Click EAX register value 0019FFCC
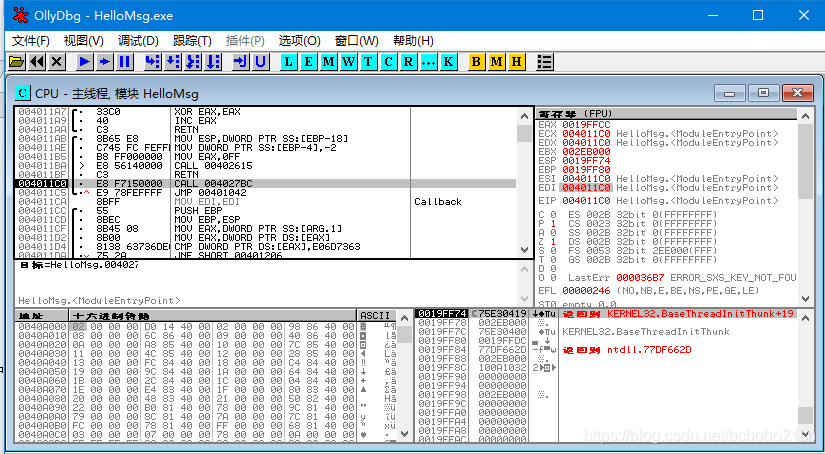This screenshot has height=454, width=825. (586, 125)
